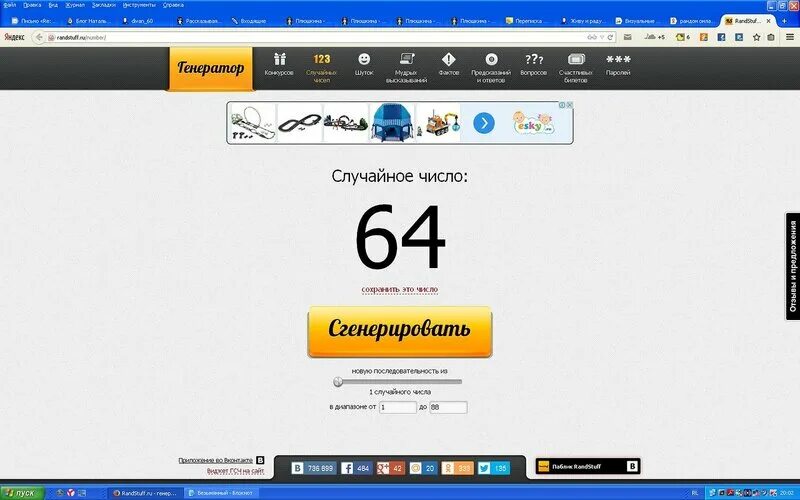
Task: Share via Facebook button 484
Action: pyautogui.click(x=356, y=468)
